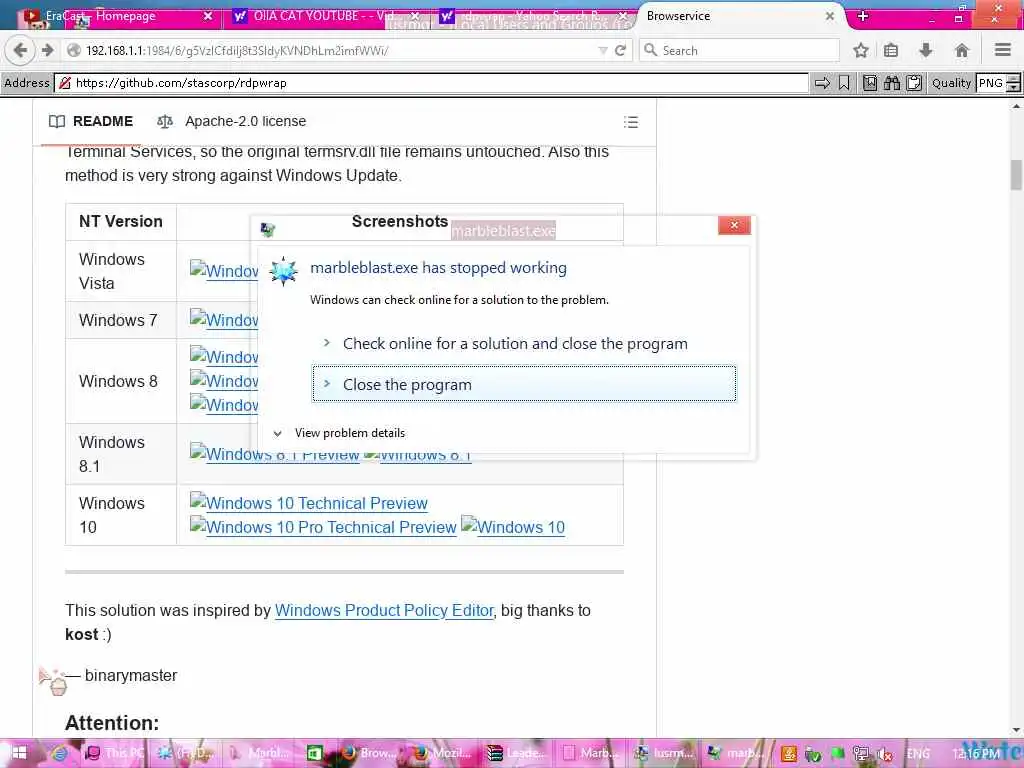Click the scrollbar down arrow
This screenshot has height=768, width=1024.
(1016, 731)
